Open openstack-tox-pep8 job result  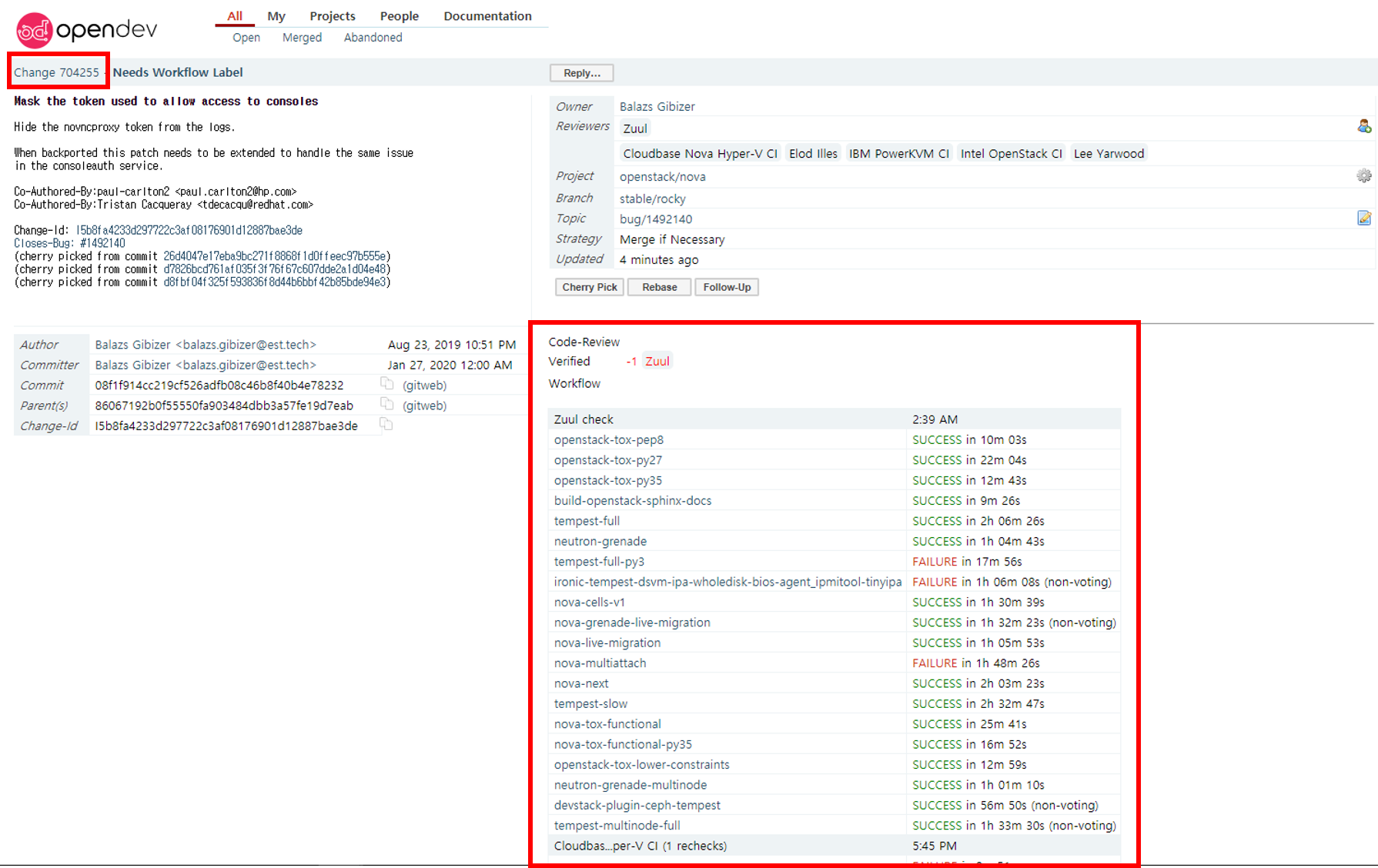coord(609,440)
